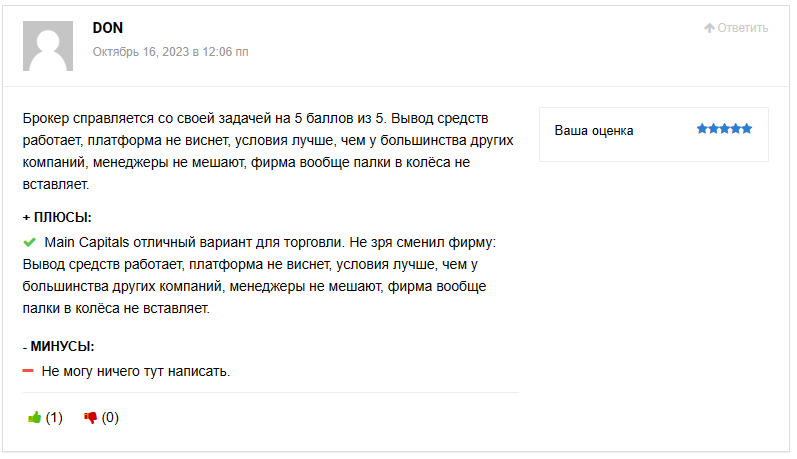Click the green checkmark under ПЛЮСЫ

pyautogui.click(x=29, y=242)
